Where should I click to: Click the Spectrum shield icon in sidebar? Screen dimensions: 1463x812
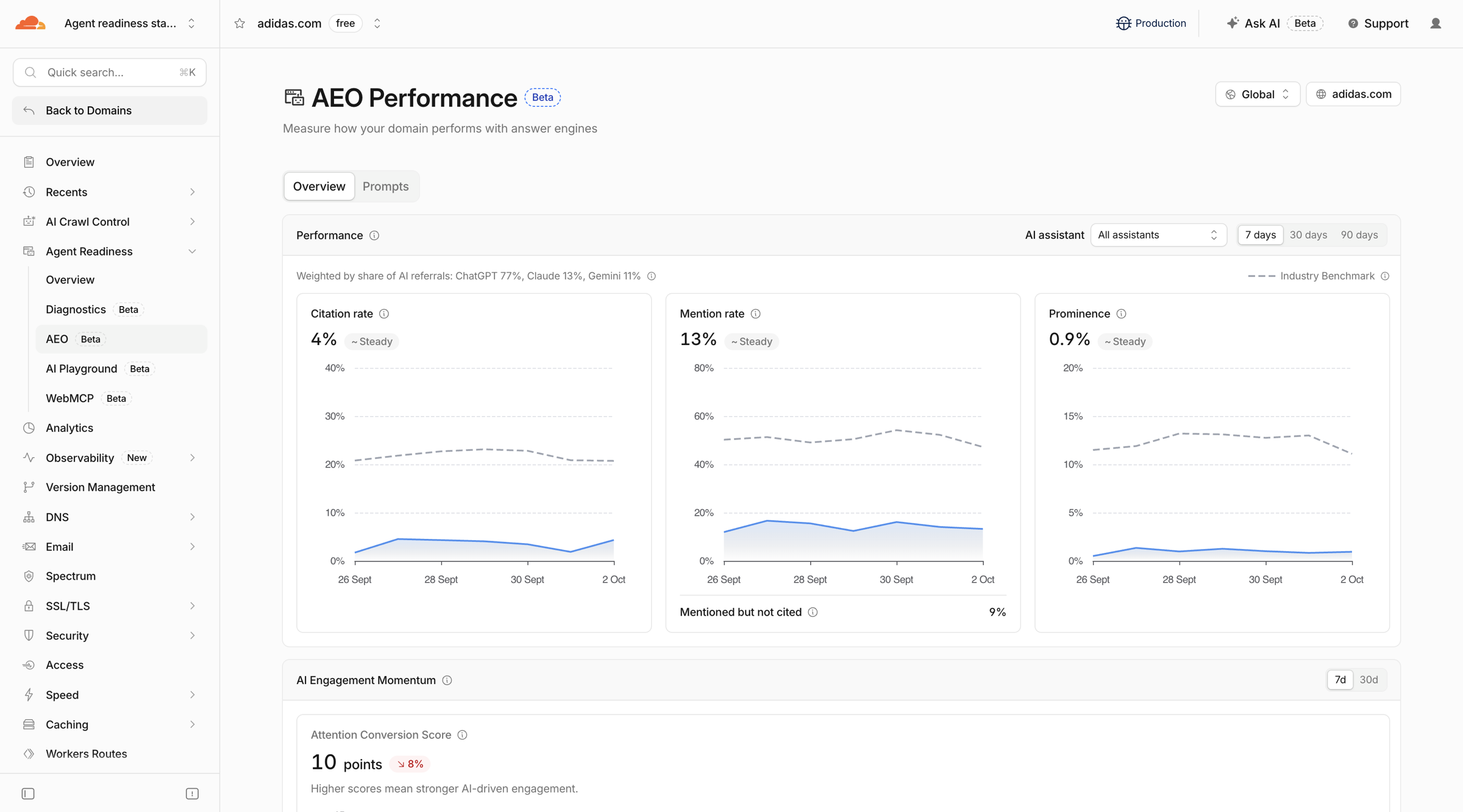pyautogui.click(x=29, y=576)
